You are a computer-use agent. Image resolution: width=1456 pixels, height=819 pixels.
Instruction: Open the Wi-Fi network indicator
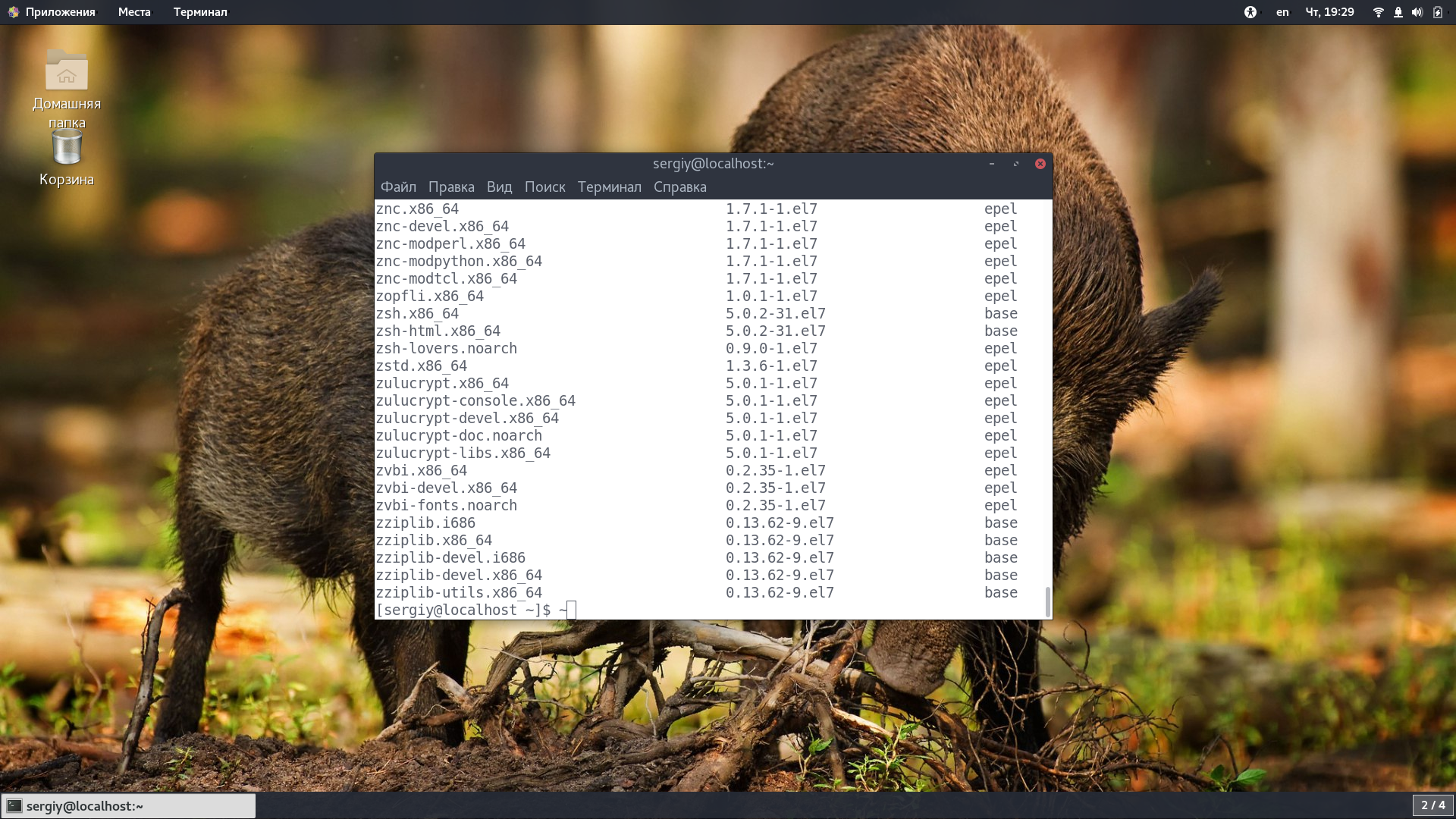(x=1379, y=12)
